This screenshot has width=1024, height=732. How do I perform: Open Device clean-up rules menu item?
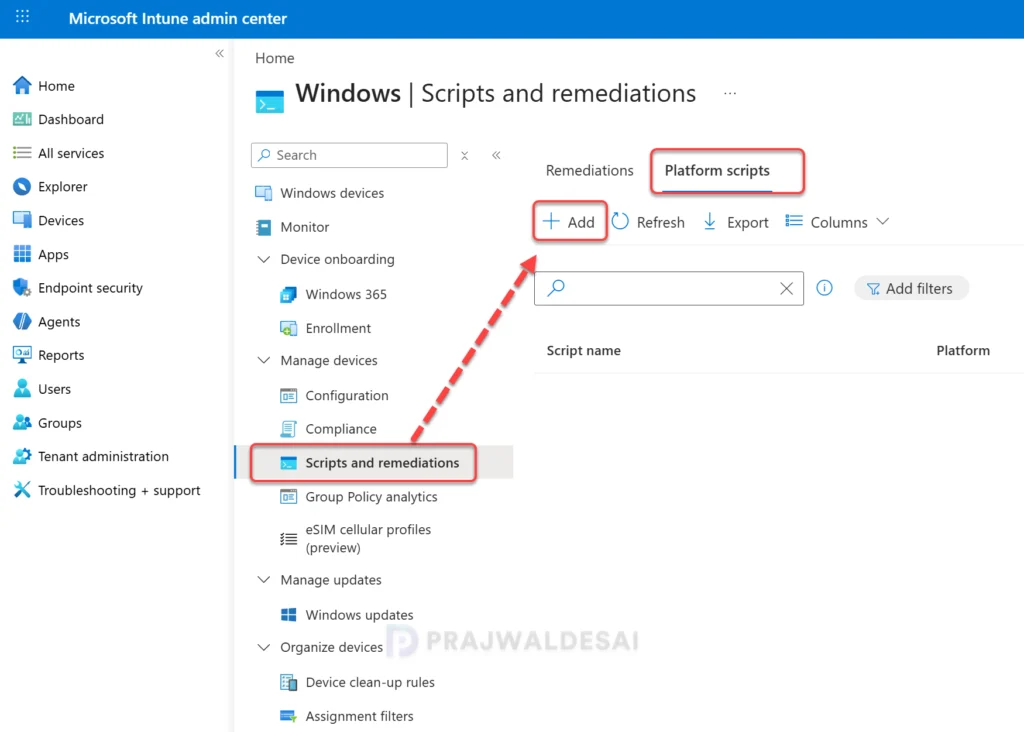tap(370, 682)
